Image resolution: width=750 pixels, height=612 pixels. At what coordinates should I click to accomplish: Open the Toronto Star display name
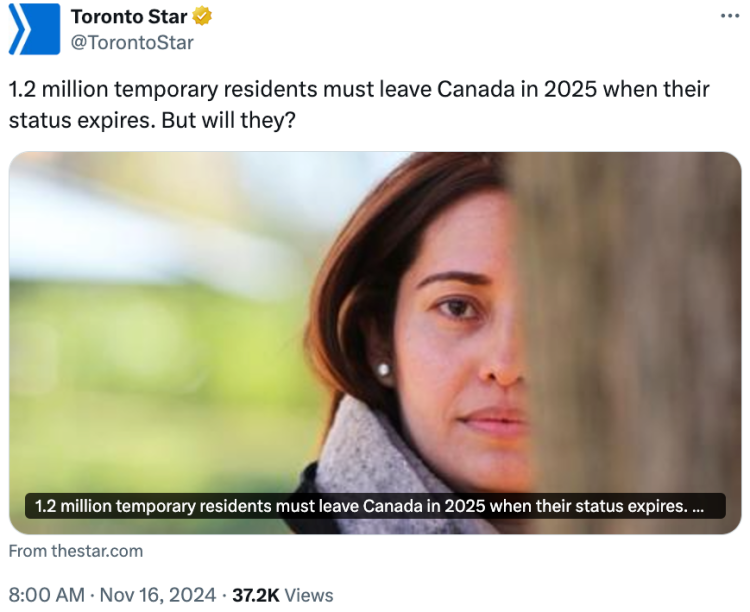pyautogui.click(x=129, y=17)
